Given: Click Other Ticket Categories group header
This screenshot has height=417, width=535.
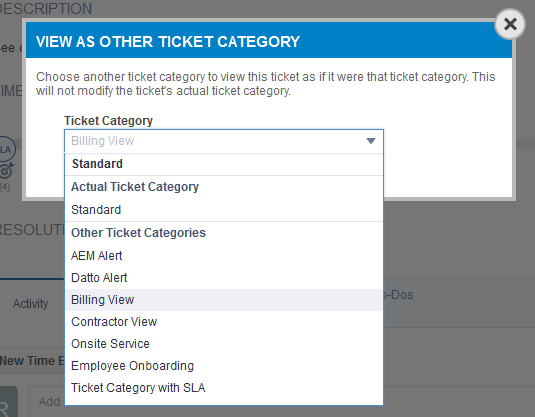Looking at the screenshot, I should point(138,233).
